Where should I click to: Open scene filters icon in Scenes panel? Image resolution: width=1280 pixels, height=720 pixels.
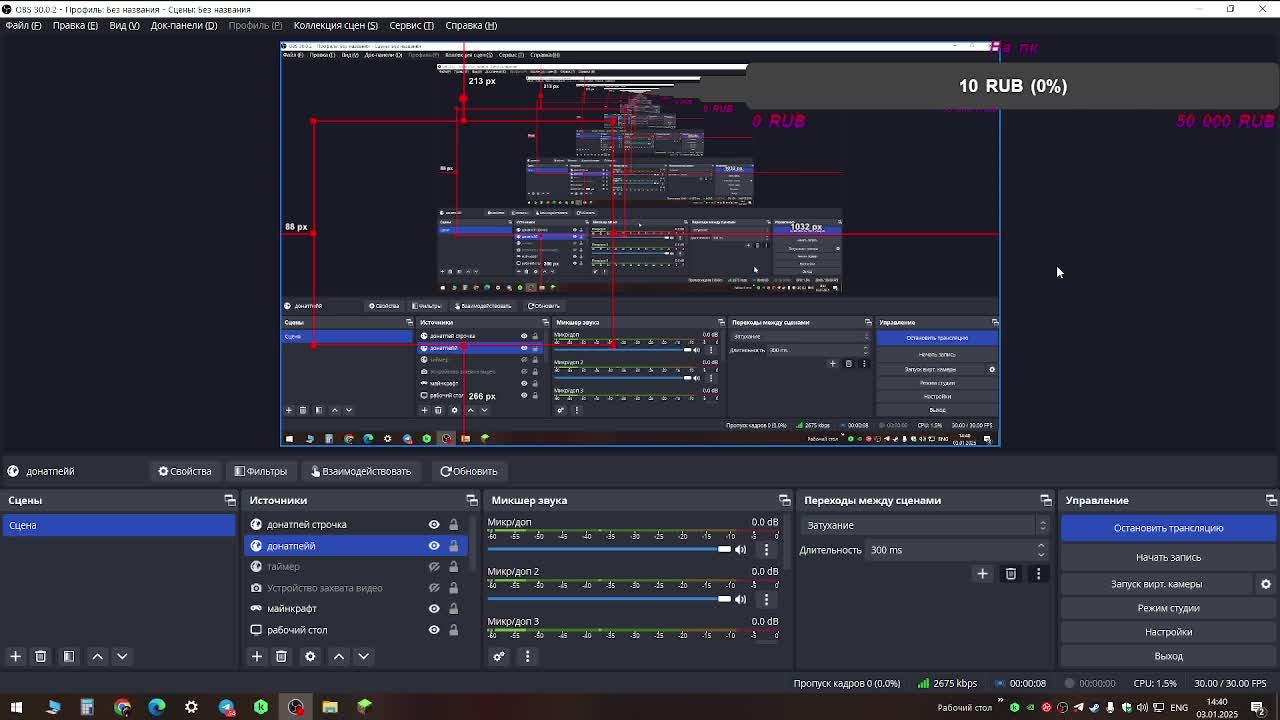(69, 656)
